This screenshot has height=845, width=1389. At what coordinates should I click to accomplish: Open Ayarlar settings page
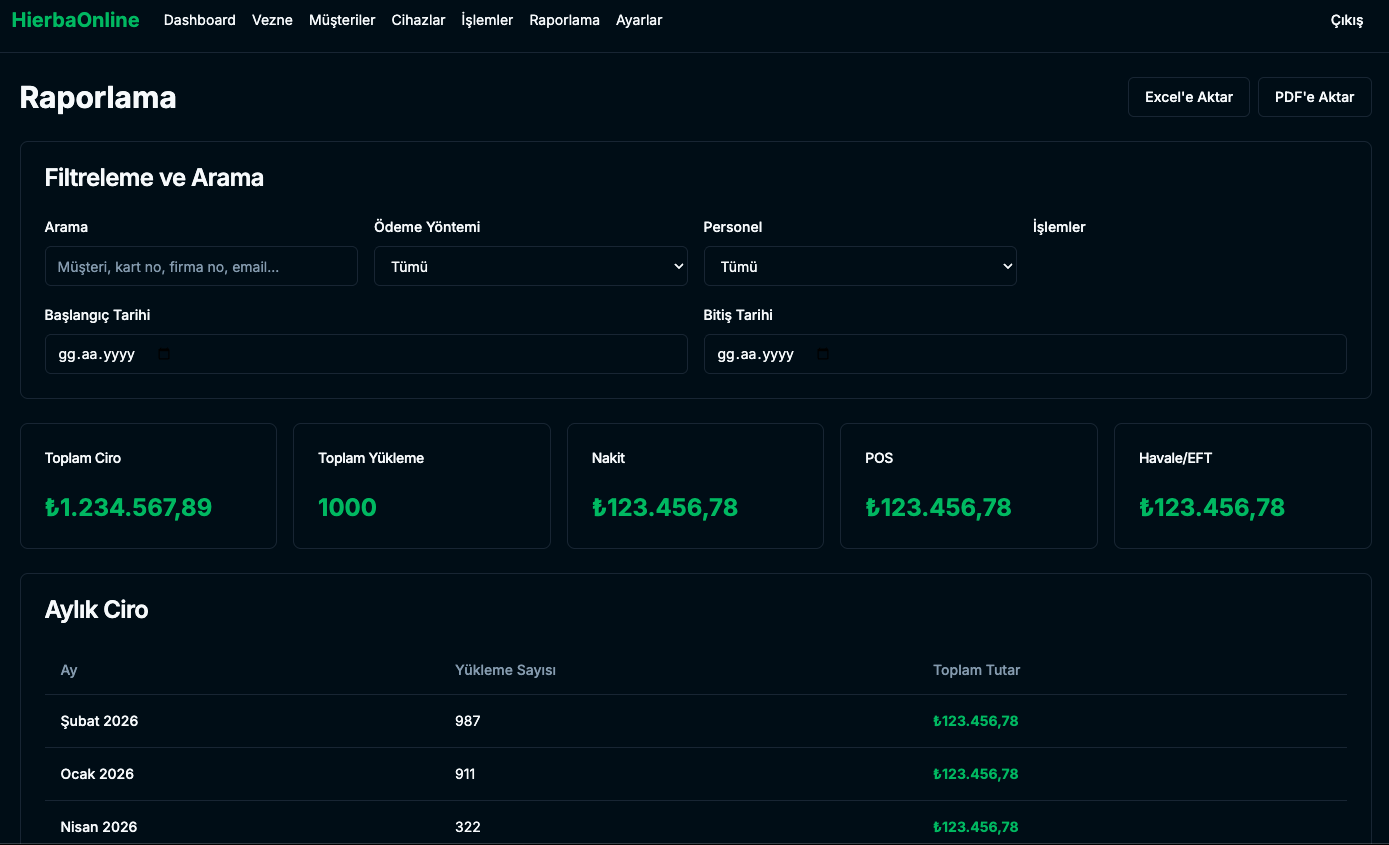click(639, 20)
